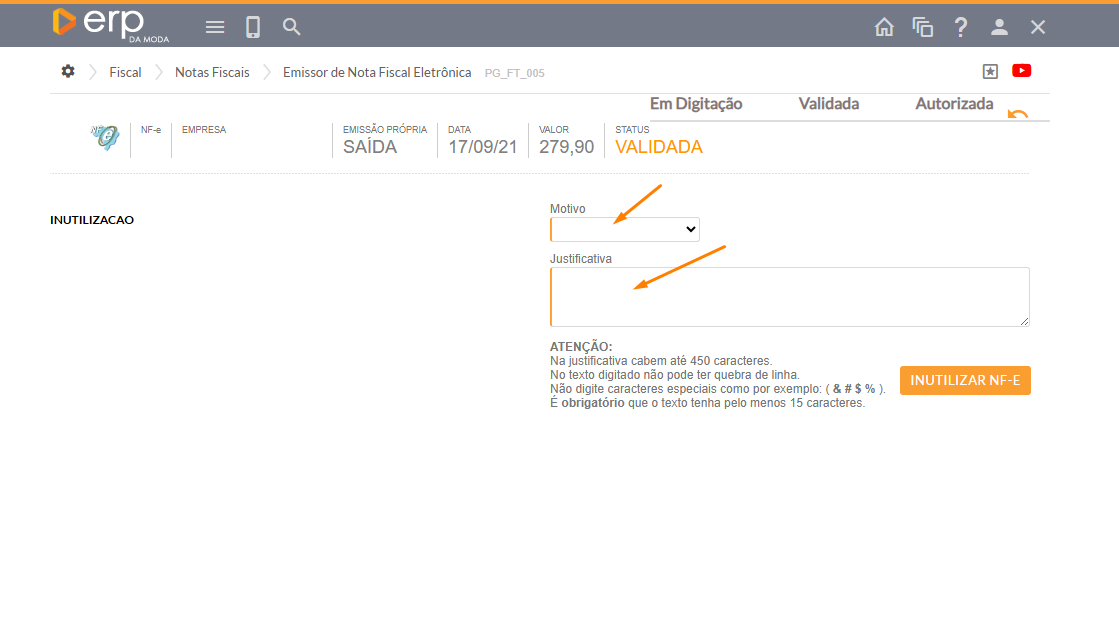Open the search magnifier icon
This screenshot has height=617, width=1119.
[291, 27]
